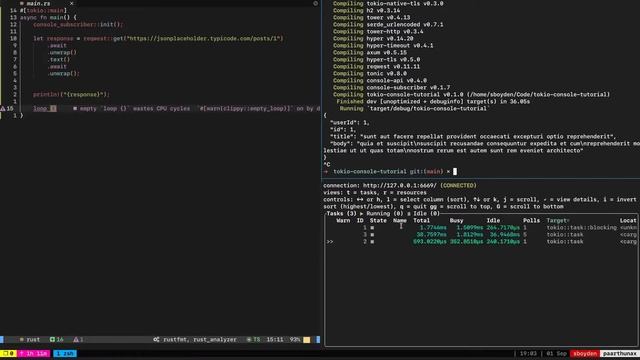
Task: Click the Compiling console-subscriber v0.1.7 line
Action: point(391,87)
